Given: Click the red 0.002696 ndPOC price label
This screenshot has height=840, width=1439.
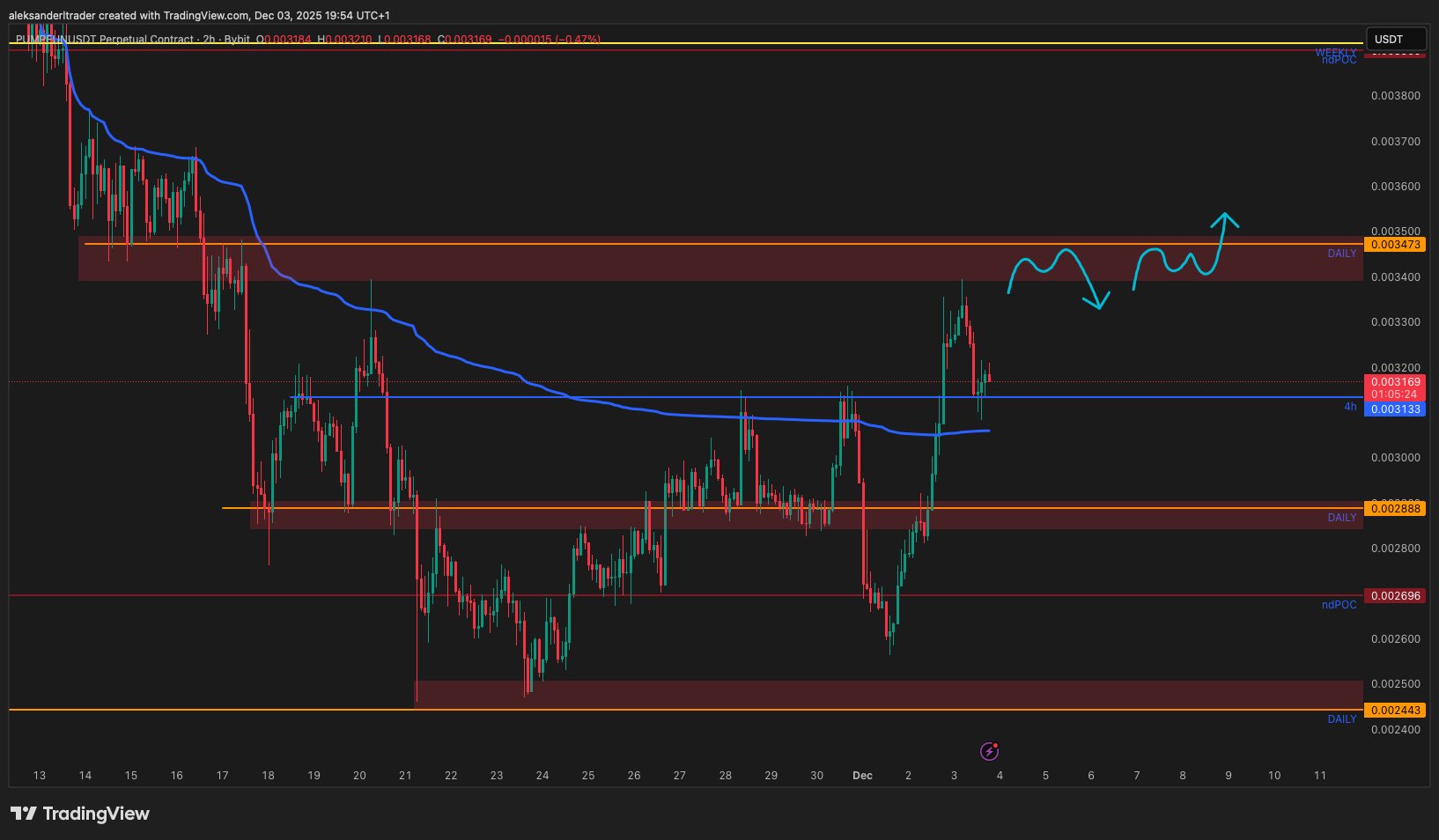Looking at the screenshot, I should click(x=1396, y=596).
